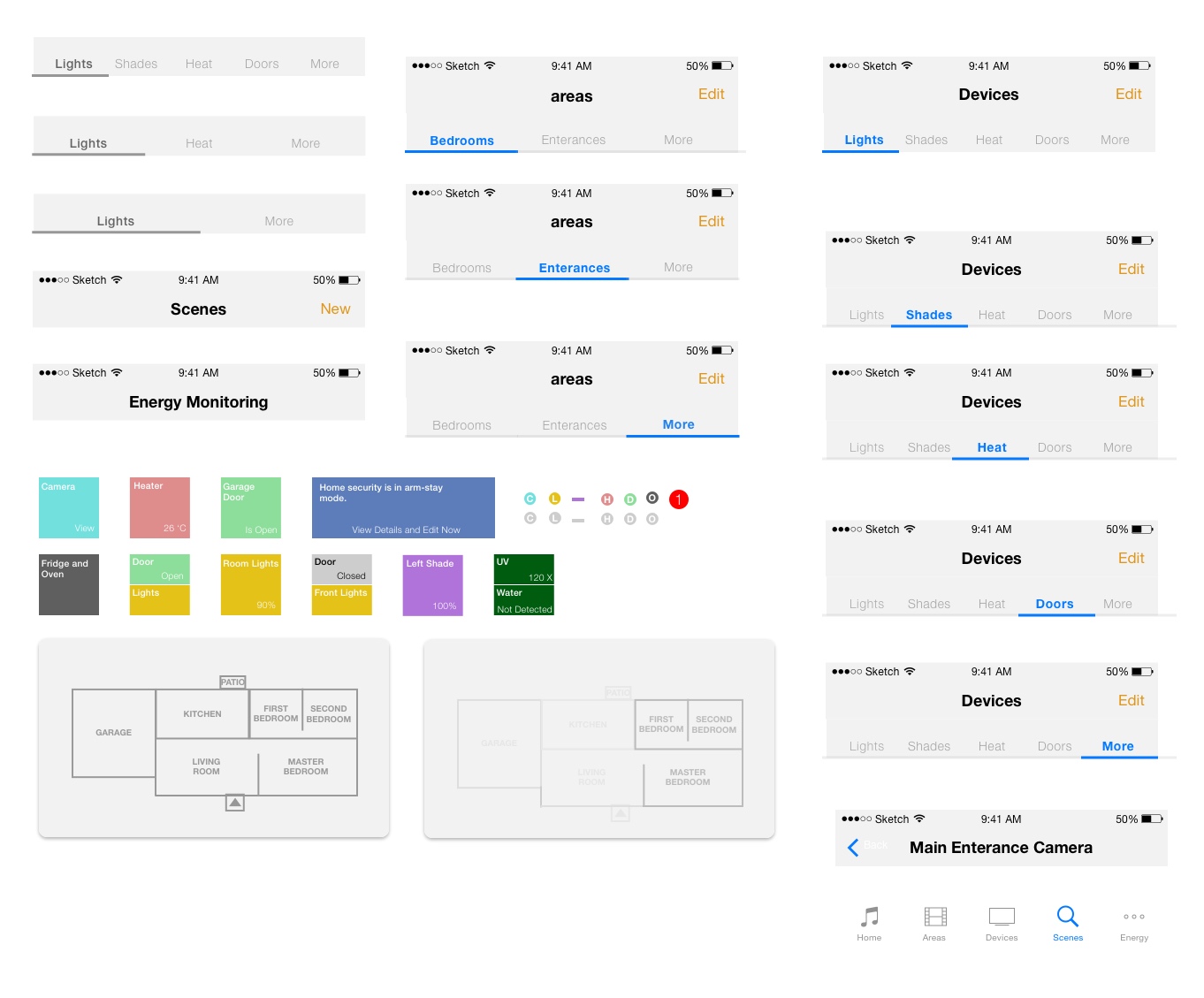This screenshot has height=998, width=1204.
Task: Select the purple Left Shade tile
Action: coord(432,584)
